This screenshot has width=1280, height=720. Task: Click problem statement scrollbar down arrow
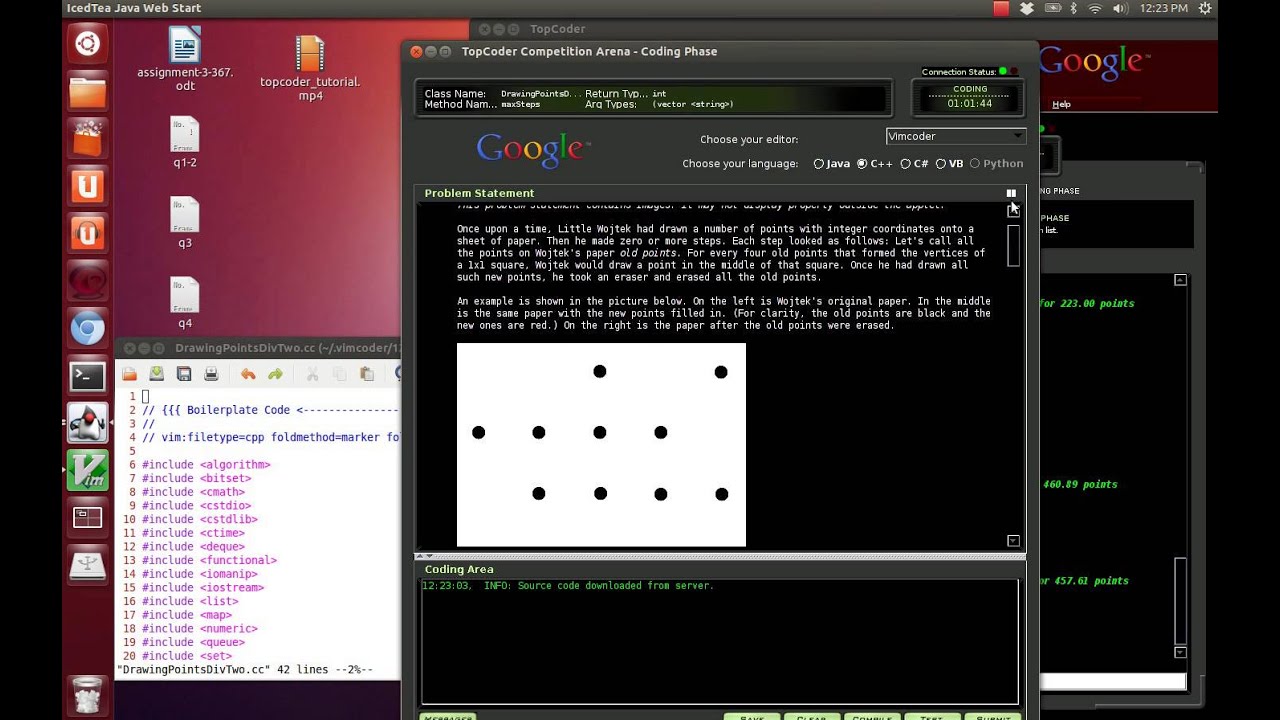pos(1013,541)
